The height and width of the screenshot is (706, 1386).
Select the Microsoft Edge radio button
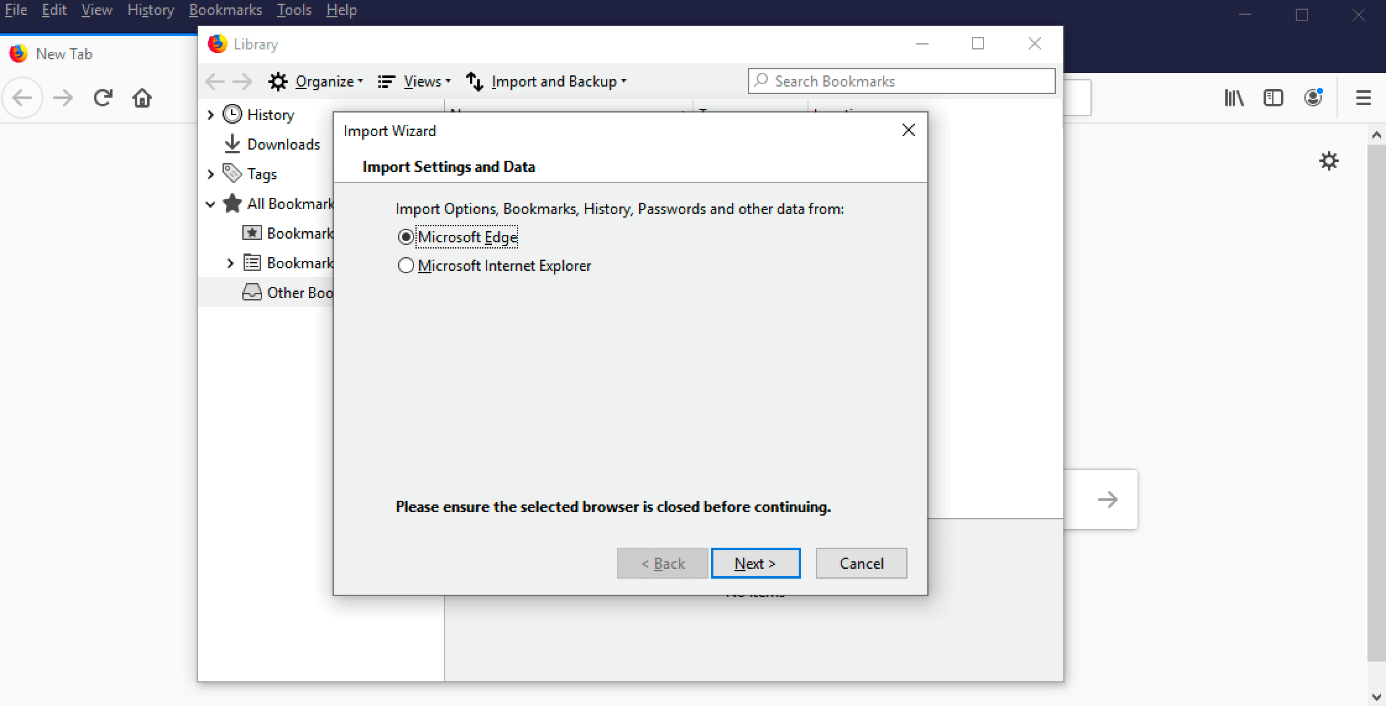click(406, 236)
